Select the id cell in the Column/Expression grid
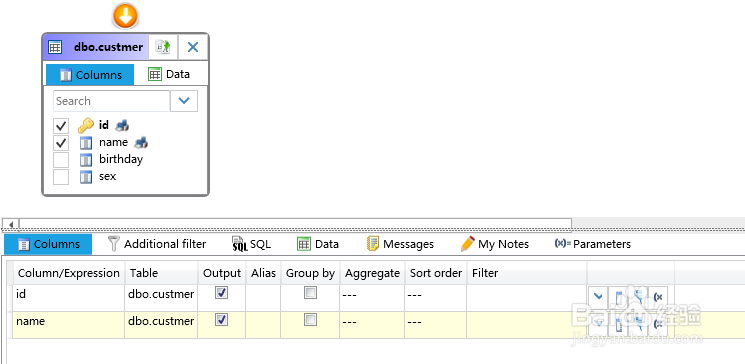745x364 pixels. pyautogui.click(x=68, y=298)
